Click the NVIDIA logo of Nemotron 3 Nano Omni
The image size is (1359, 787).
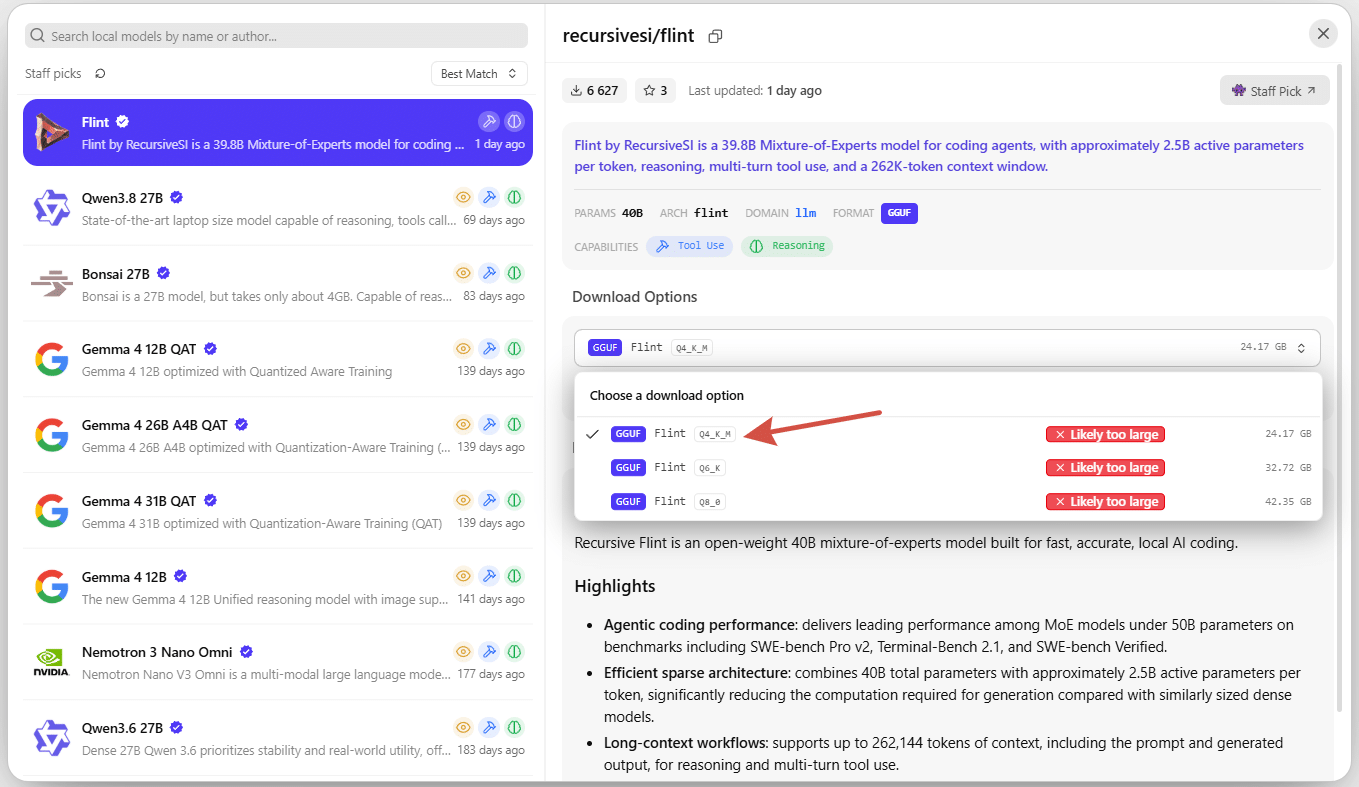50,662
